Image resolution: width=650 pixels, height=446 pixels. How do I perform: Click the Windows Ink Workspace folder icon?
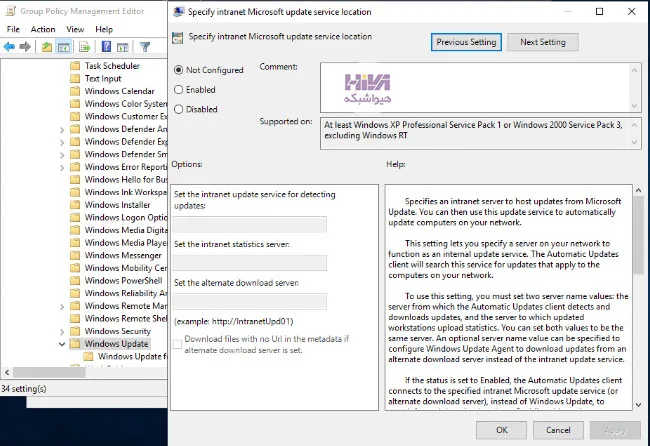pos(75,192)
